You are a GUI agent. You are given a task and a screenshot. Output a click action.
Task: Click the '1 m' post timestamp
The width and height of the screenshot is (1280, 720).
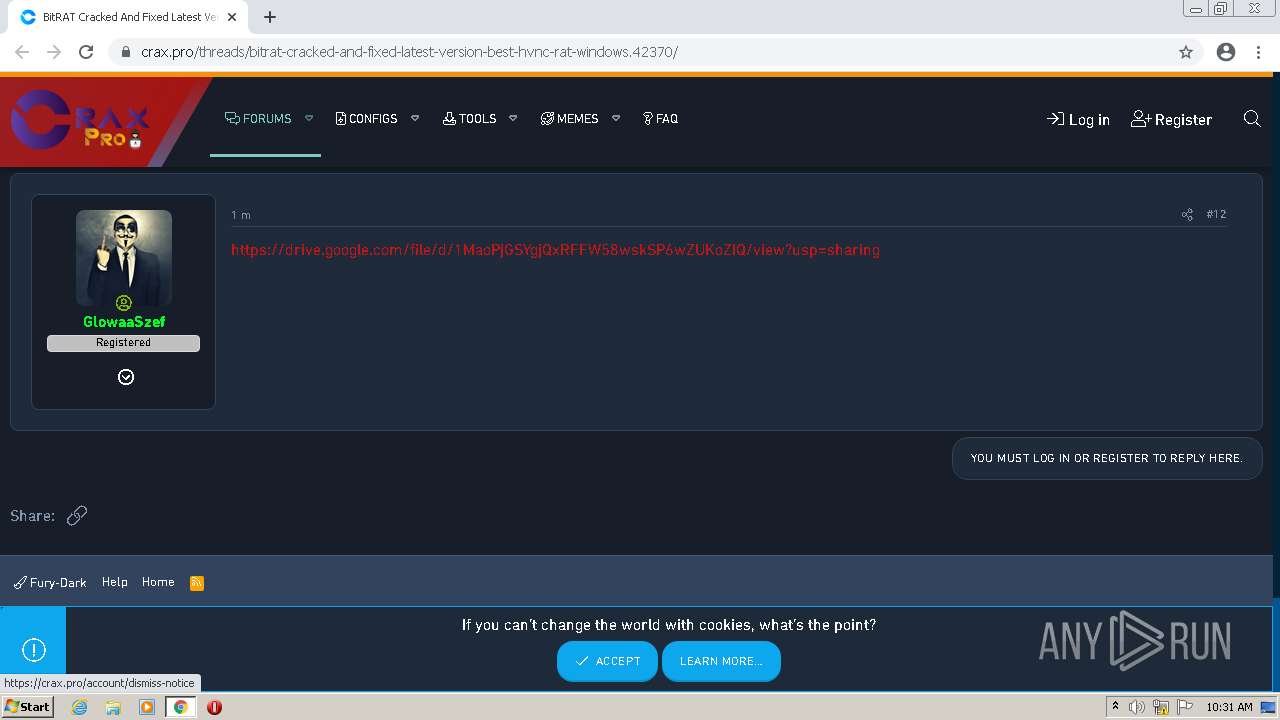coord(241,215)
